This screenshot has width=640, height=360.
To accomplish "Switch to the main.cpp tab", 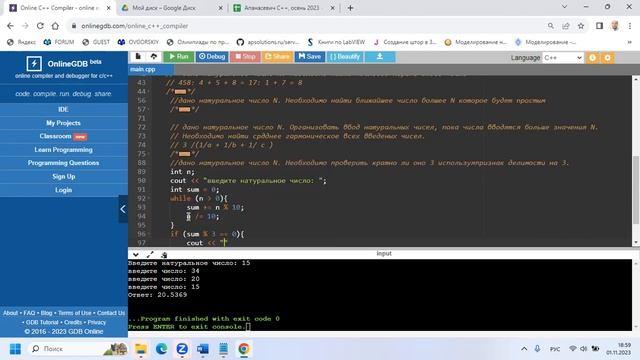I will pyautogui.click(x=143, y=69).
